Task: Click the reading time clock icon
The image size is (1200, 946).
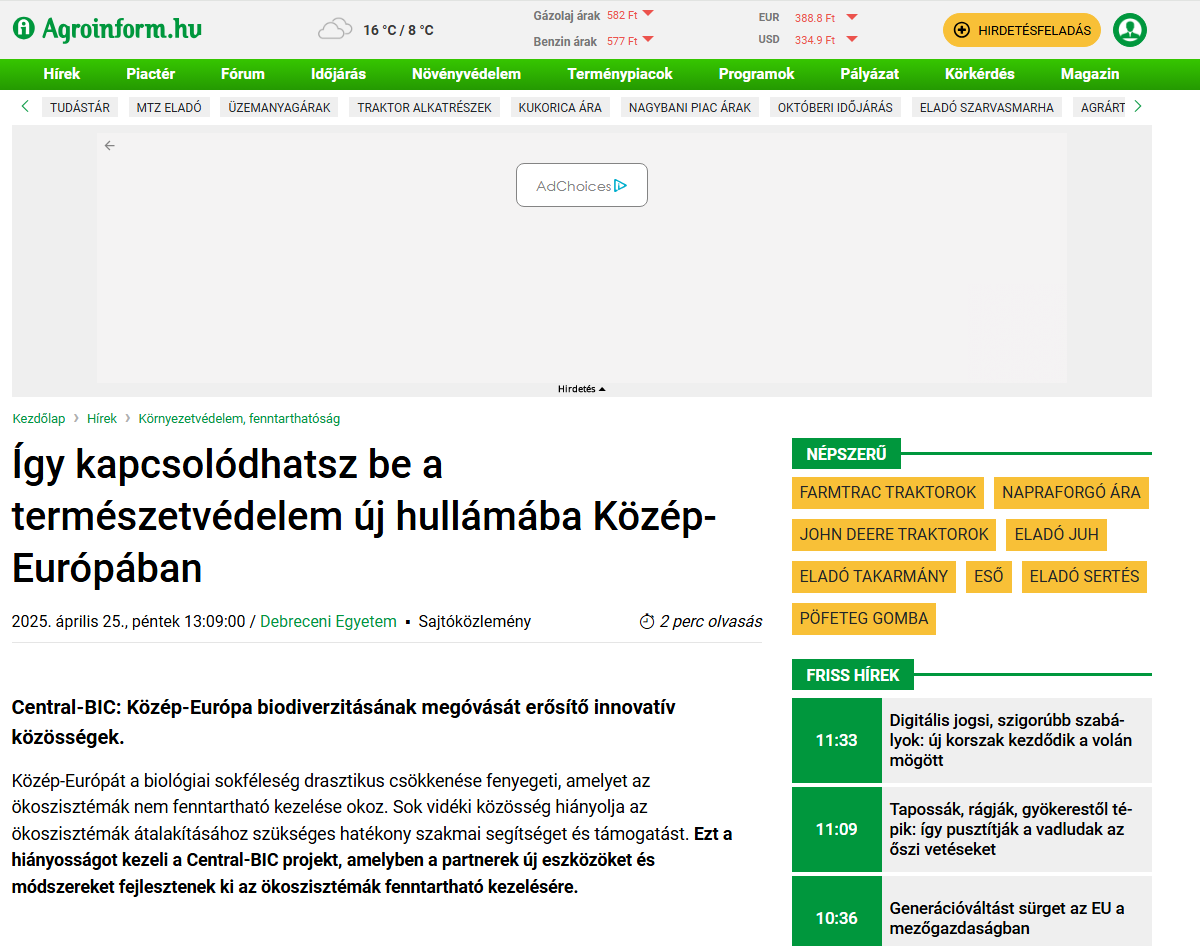Action: point(646,622)
